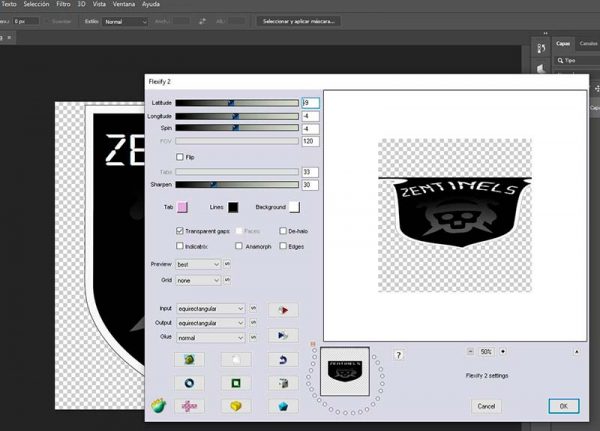This screenshot has width=600, height=431.
Task: Click the dice randomize icon
Action: [284, 382]
